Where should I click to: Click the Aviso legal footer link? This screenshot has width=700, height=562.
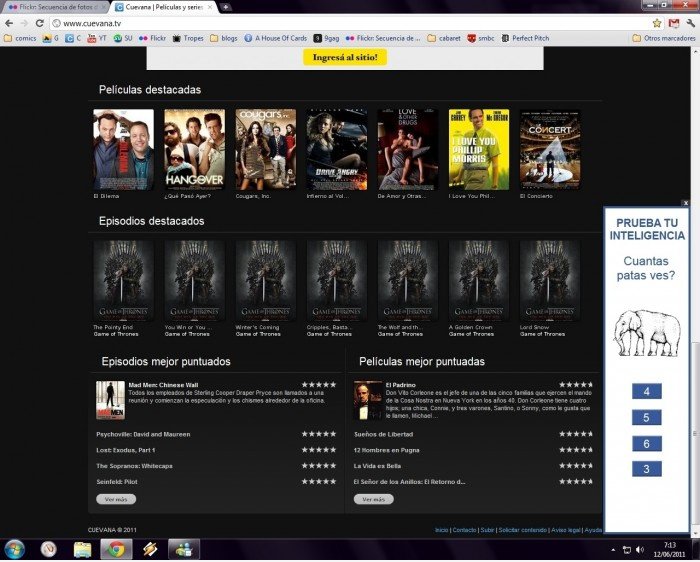point(566,530)
